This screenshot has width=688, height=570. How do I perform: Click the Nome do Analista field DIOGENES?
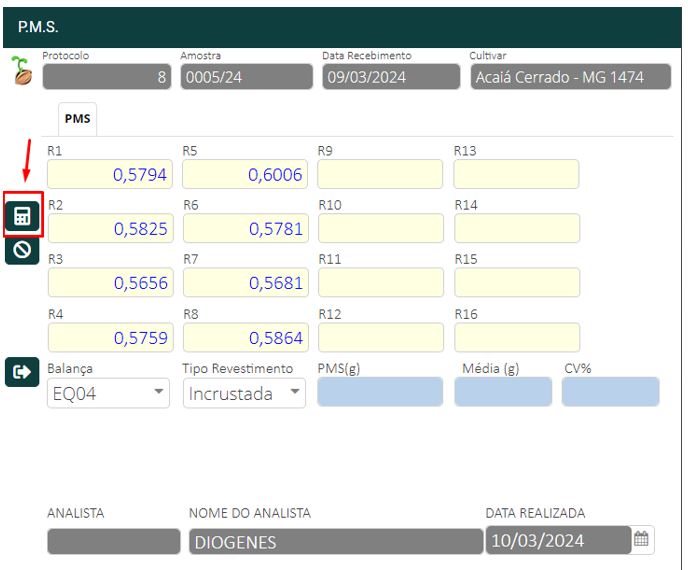pos(335,542)
